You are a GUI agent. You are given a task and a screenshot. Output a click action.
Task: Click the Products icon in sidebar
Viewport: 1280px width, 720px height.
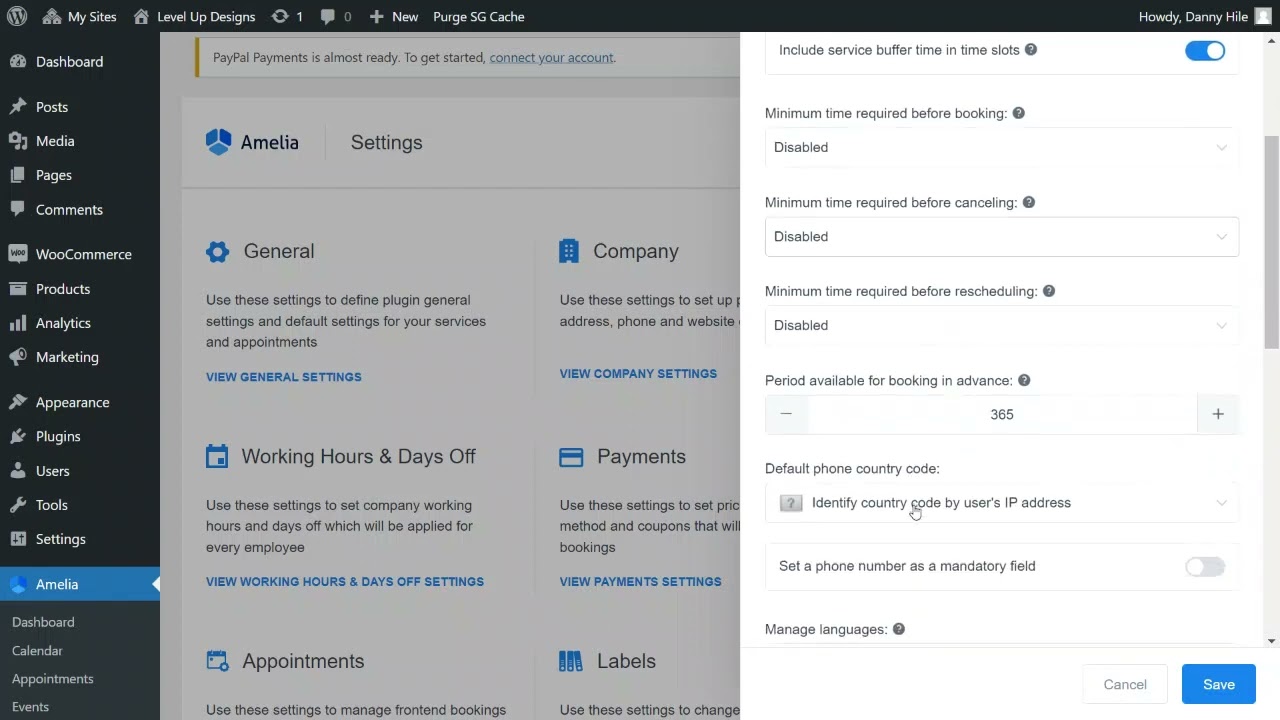pos(18,288)
